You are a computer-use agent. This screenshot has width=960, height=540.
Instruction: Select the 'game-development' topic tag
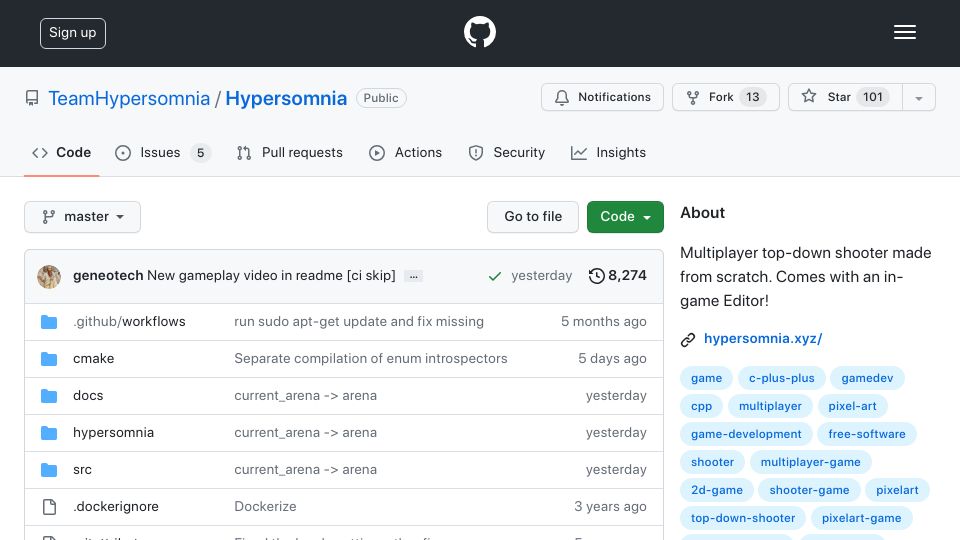(x=746, y=435)
